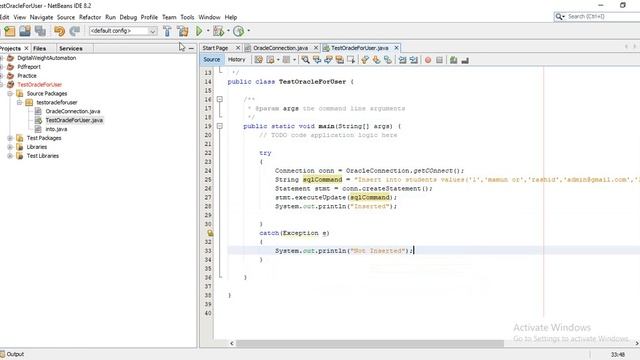Click Find Previous Occurrence icon

[317, 60]
